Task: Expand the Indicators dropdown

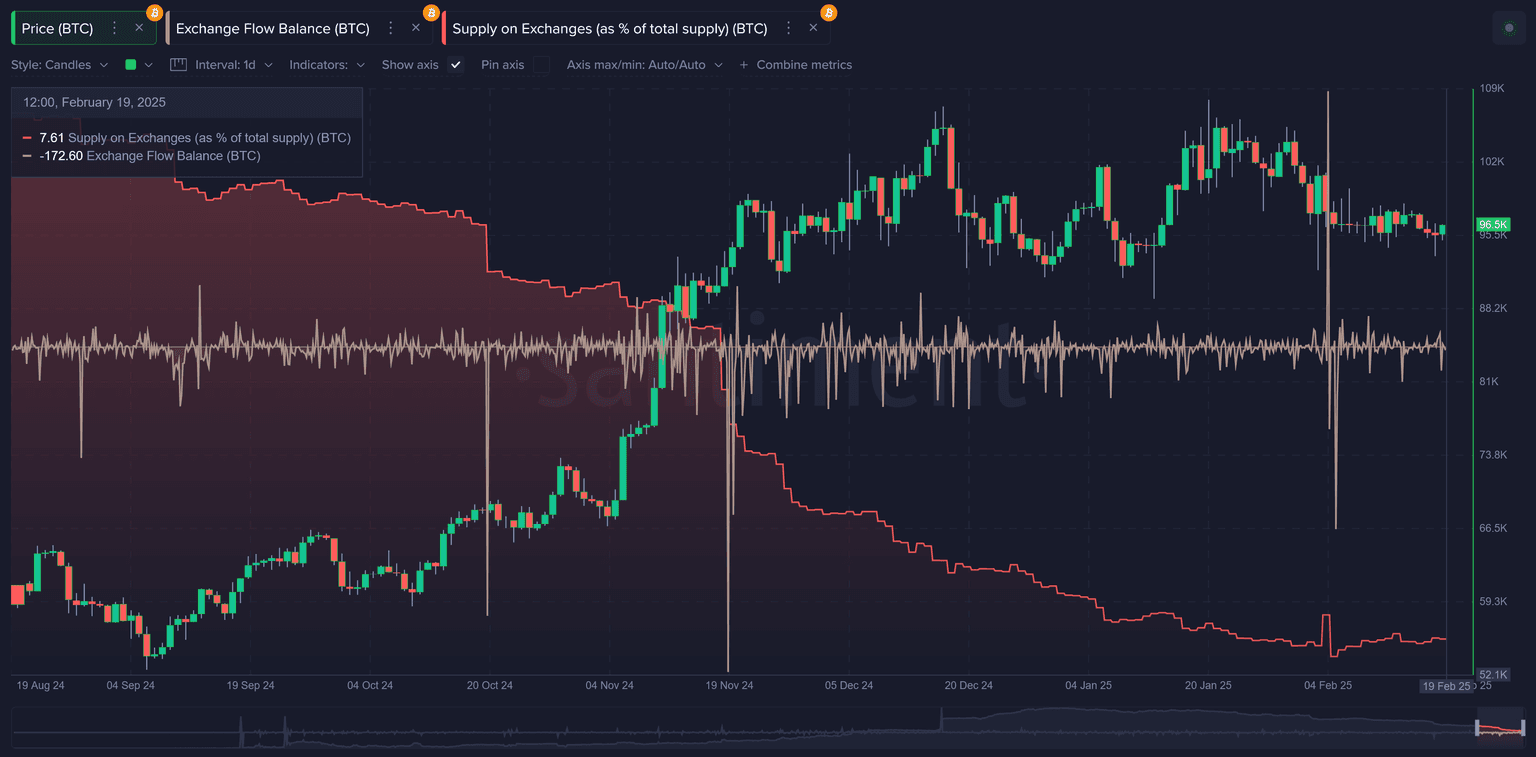Action: (x=326, y=65)
